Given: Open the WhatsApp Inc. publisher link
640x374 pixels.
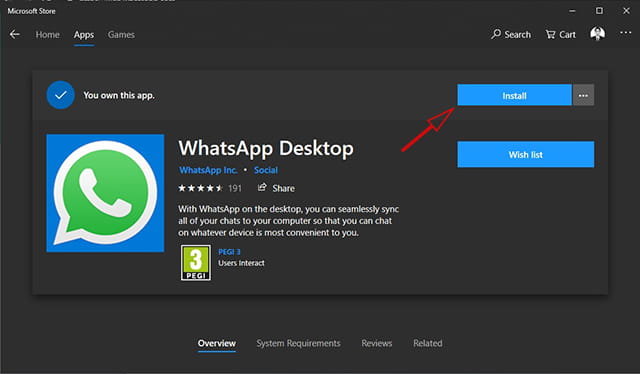Looking at the screenshot, I should (208, 170).
